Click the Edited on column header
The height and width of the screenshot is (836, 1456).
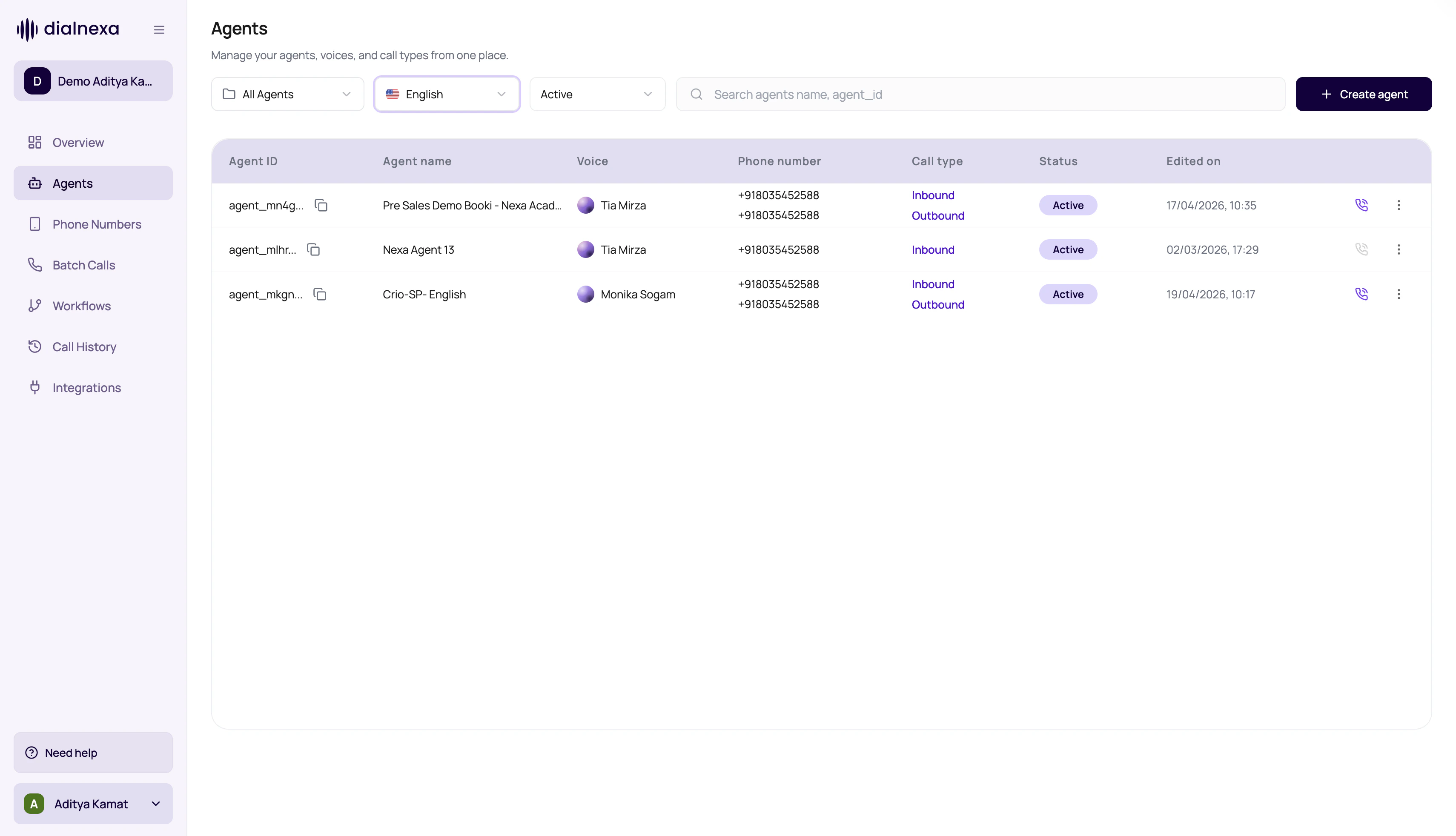point(1194,161)
